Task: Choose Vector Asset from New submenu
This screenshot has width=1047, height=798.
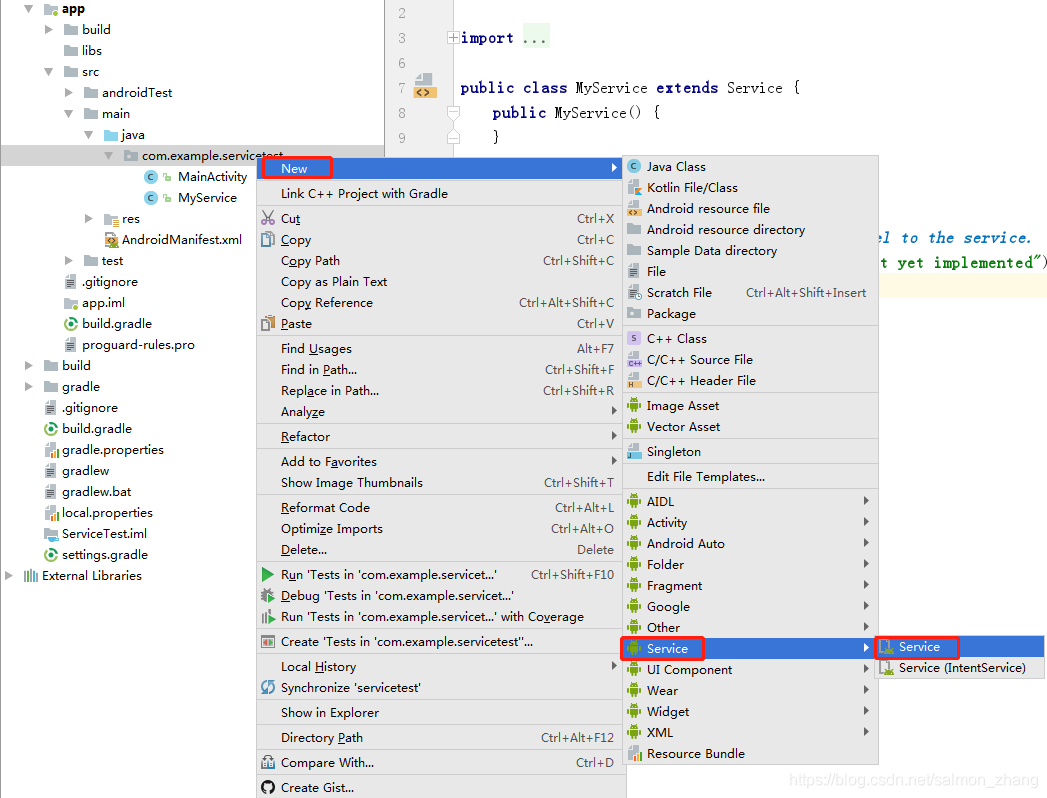Action: (x=750, y=426)
